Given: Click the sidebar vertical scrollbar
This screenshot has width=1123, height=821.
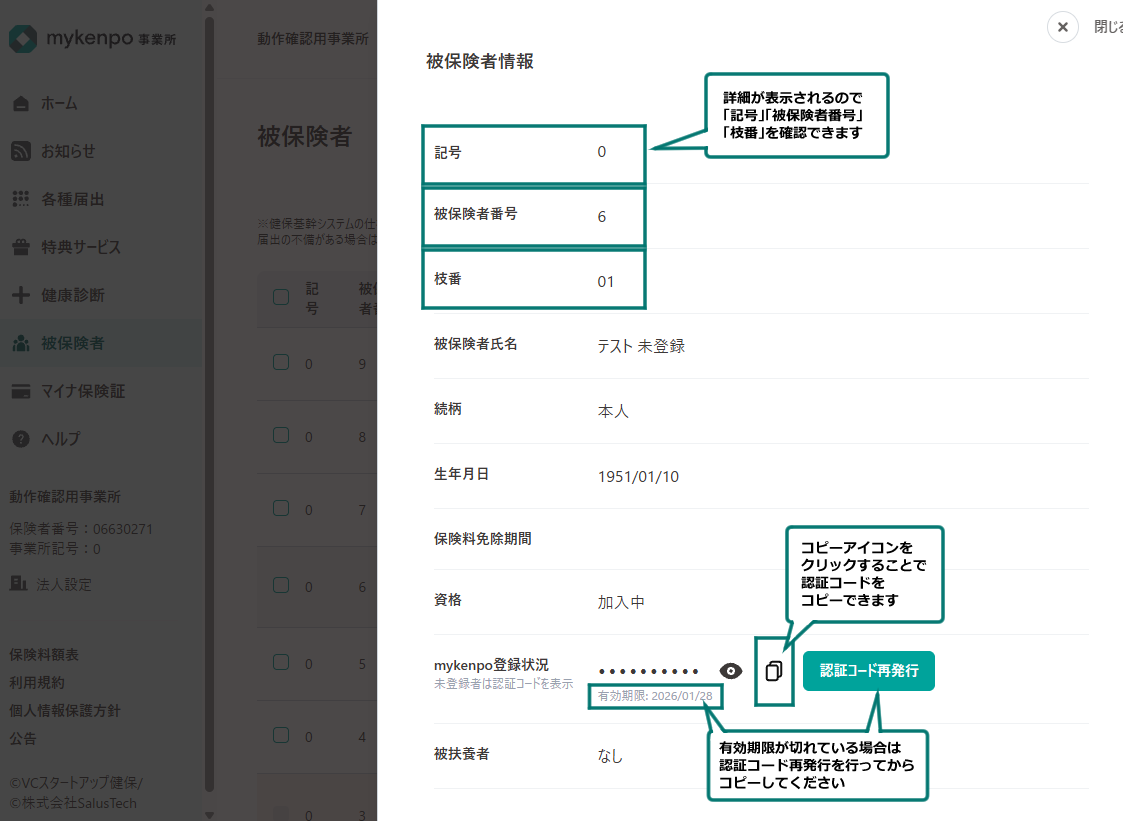Looking at the screenshot, I should click(209, 400).
